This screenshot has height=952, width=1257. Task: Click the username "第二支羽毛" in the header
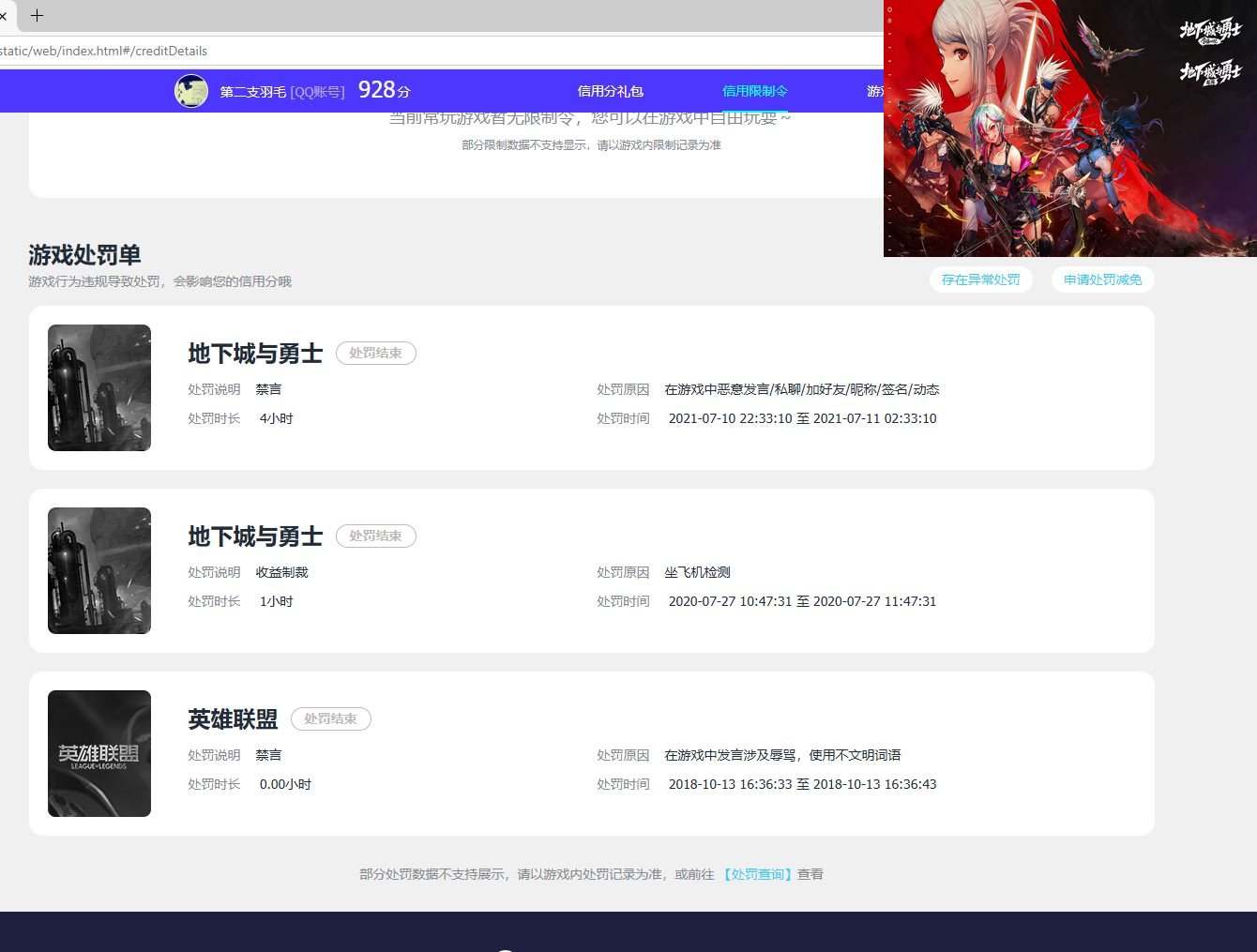(253, 92)
